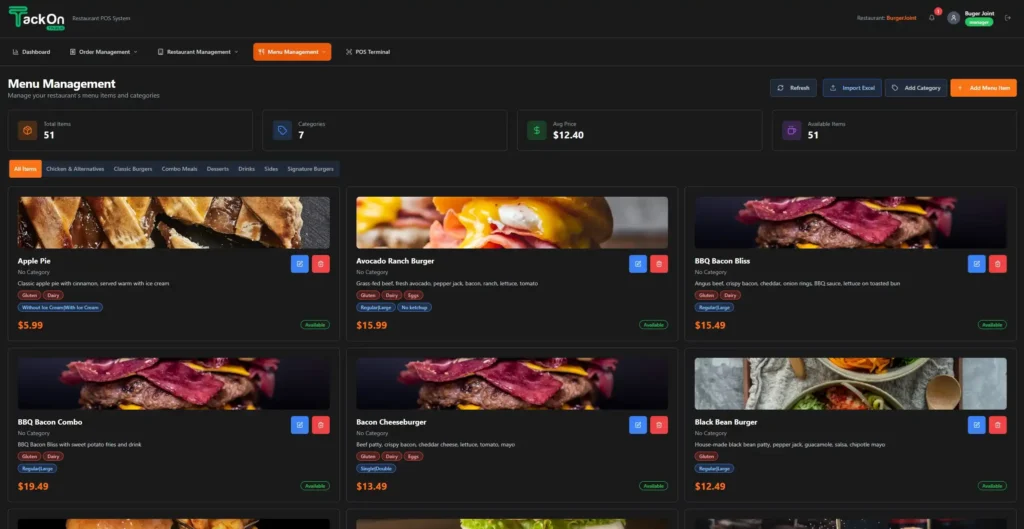The width and height of the screenshot is (1024, 529).
Task: Edit the BBQ Bacon Bliss item
Action: [x=977, y=264]
